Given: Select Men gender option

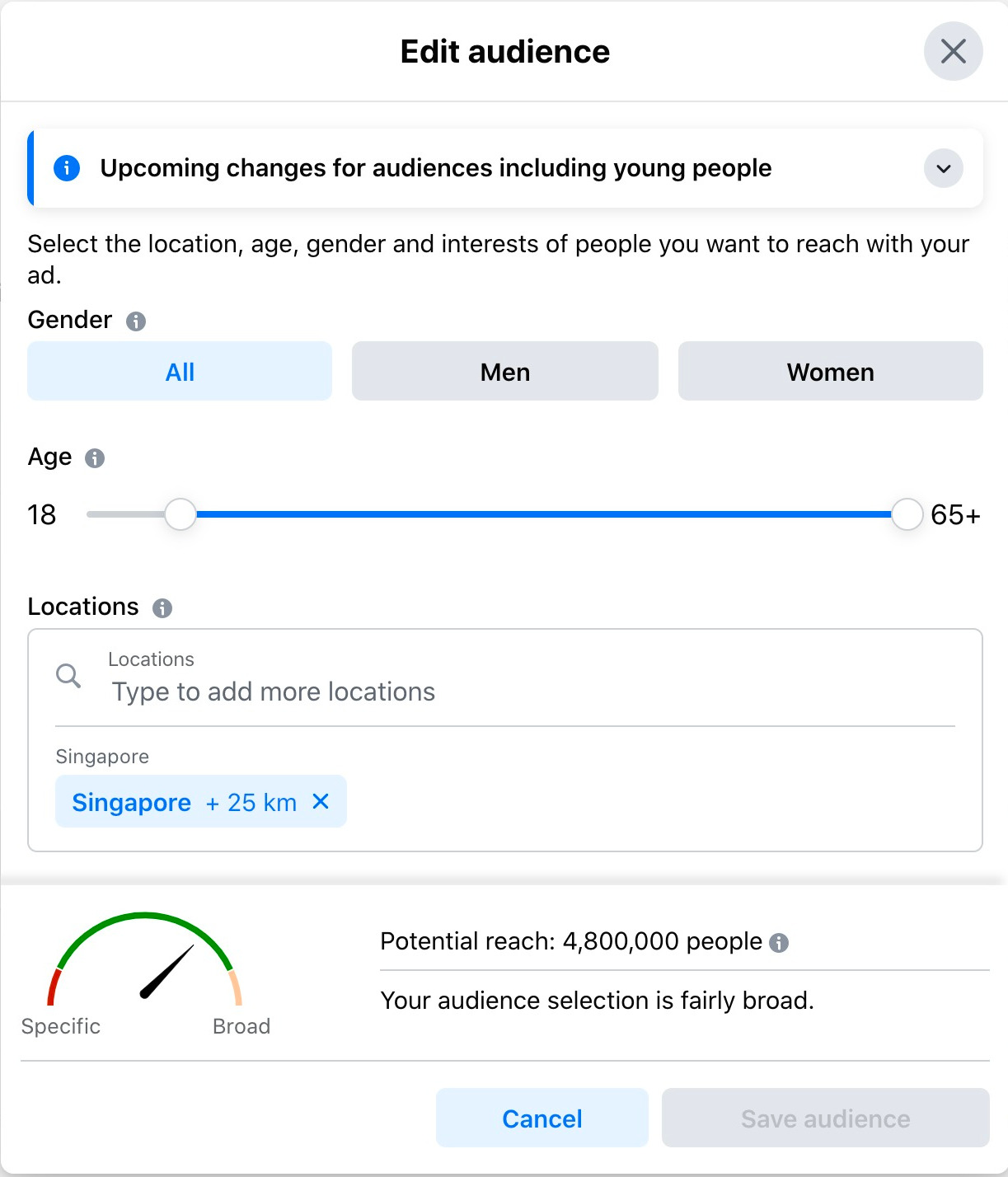Looking at the screenshot, I should [x=504, y=372].
